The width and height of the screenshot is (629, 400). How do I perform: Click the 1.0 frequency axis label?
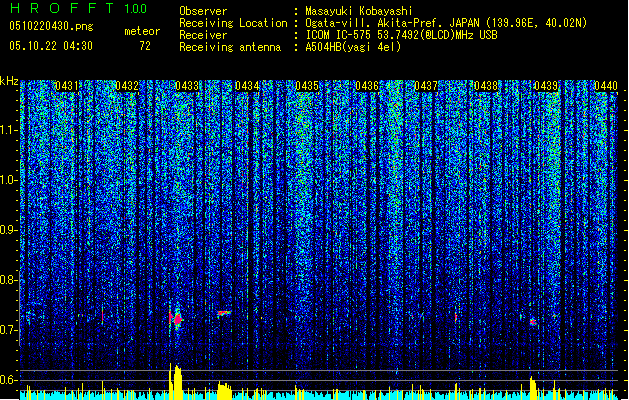click(x=8, y=180)
